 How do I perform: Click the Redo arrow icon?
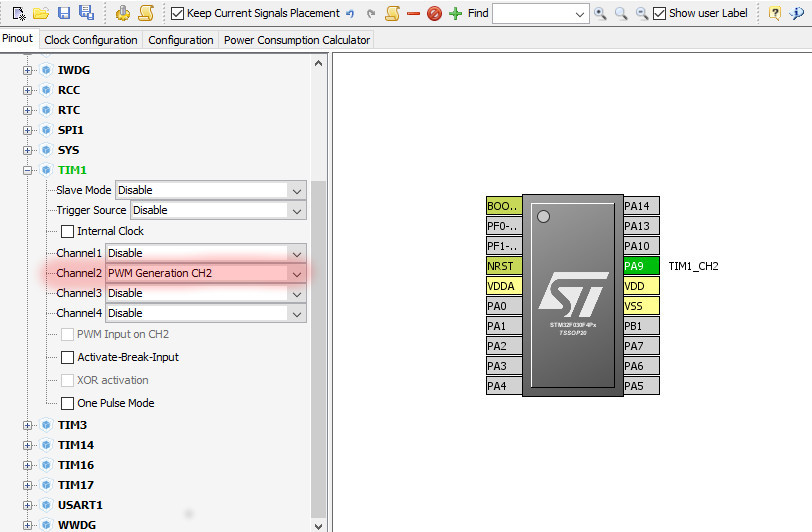(x=371, y=13)
